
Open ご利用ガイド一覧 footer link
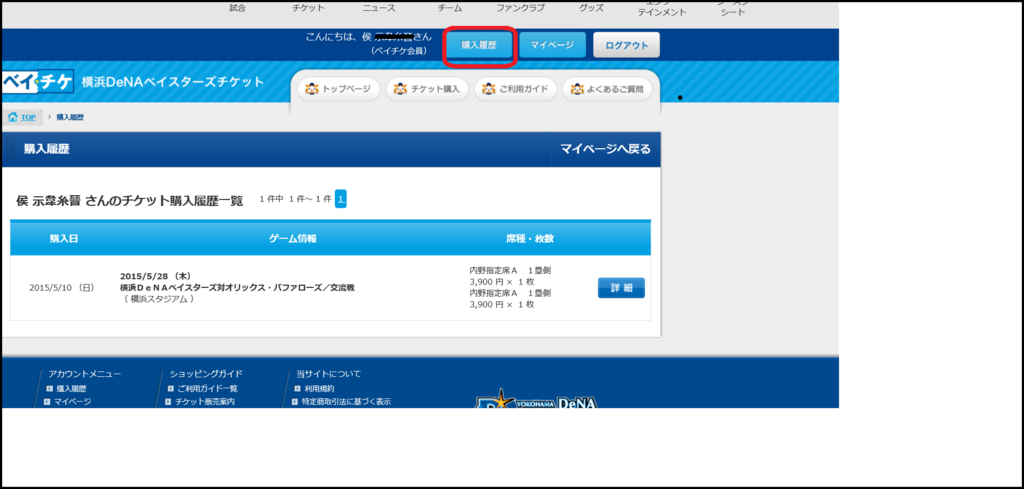point(207,388)
